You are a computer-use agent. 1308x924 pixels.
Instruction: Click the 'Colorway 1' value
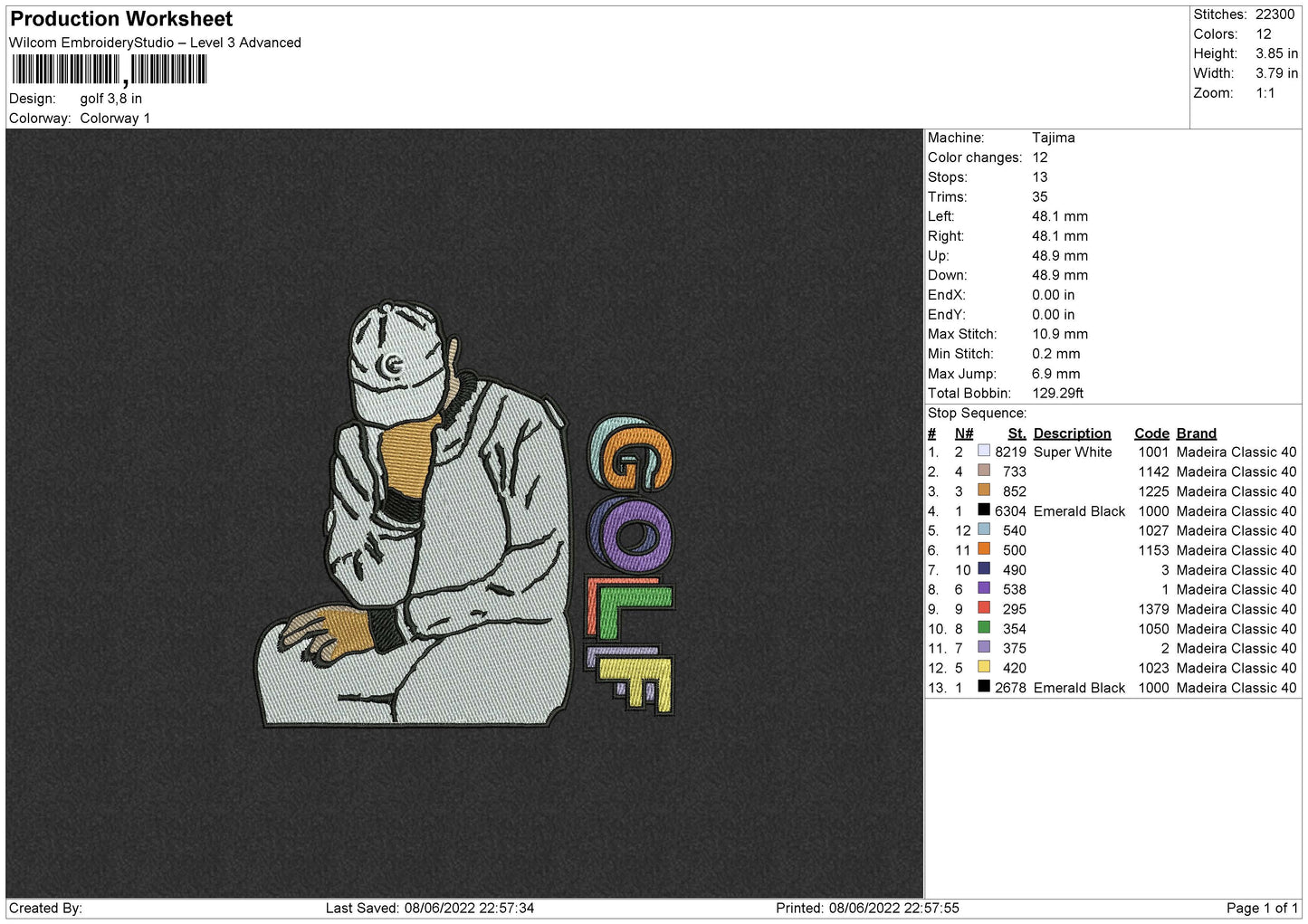point(116,119)
